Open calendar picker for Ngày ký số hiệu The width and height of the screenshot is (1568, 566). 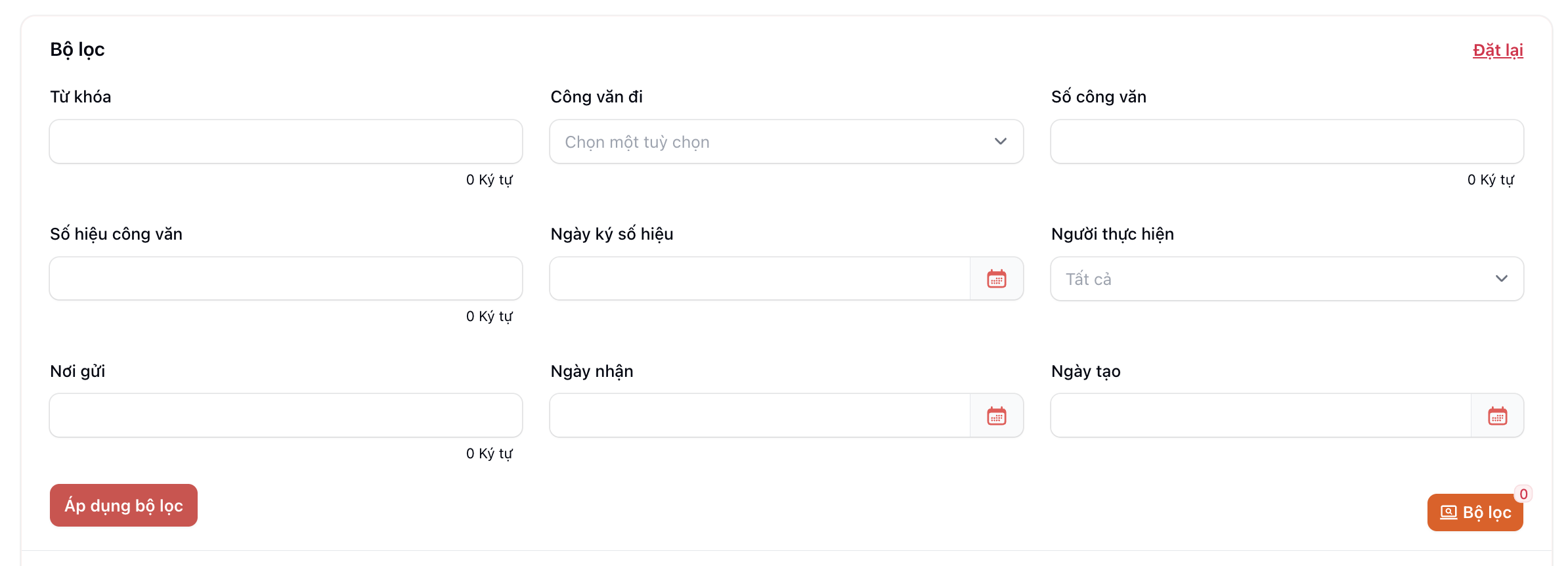click(996, 279)
